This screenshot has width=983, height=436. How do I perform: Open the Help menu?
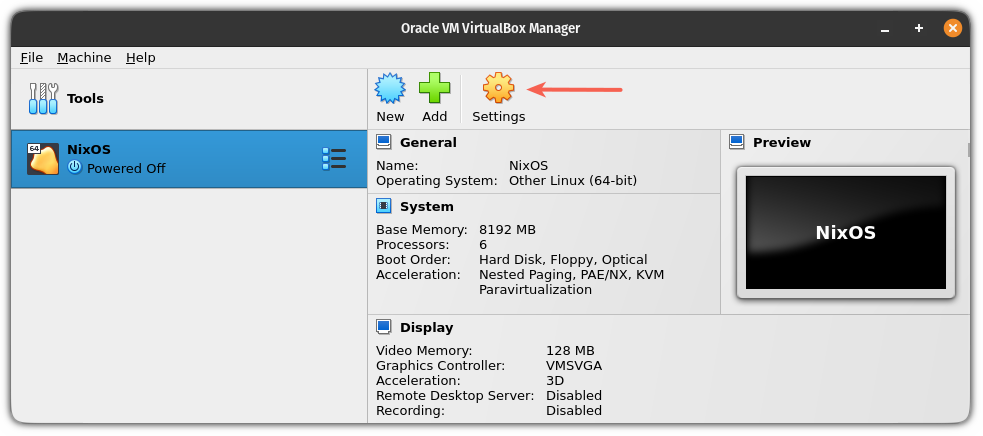click(x=140, y=58)
